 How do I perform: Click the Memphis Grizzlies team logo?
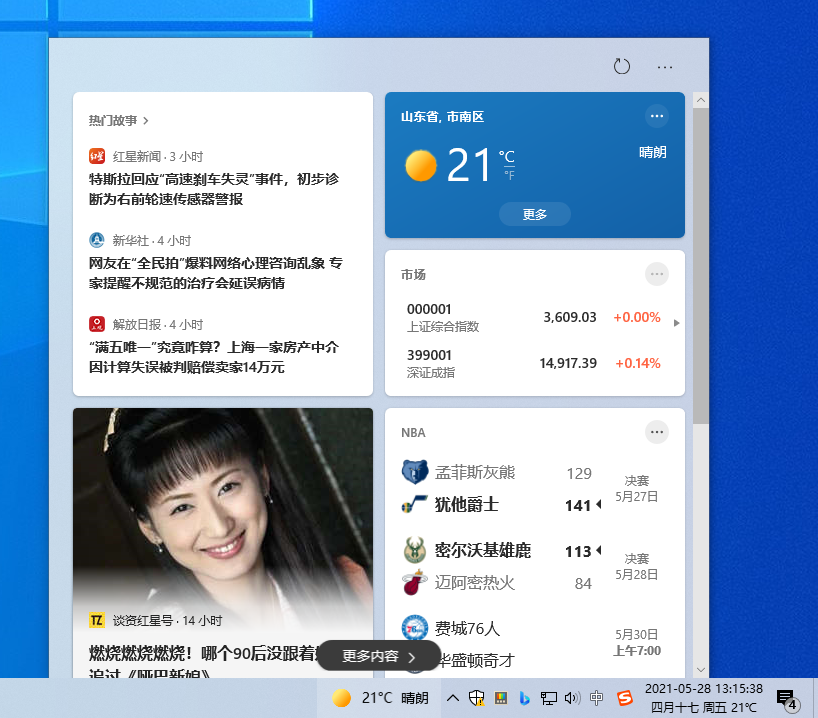coord(414,471)
